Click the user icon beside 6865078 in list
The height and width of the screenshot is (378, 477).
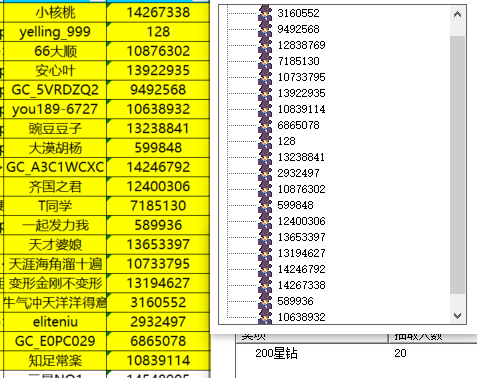pyautogui.click(x=265, y=125)
